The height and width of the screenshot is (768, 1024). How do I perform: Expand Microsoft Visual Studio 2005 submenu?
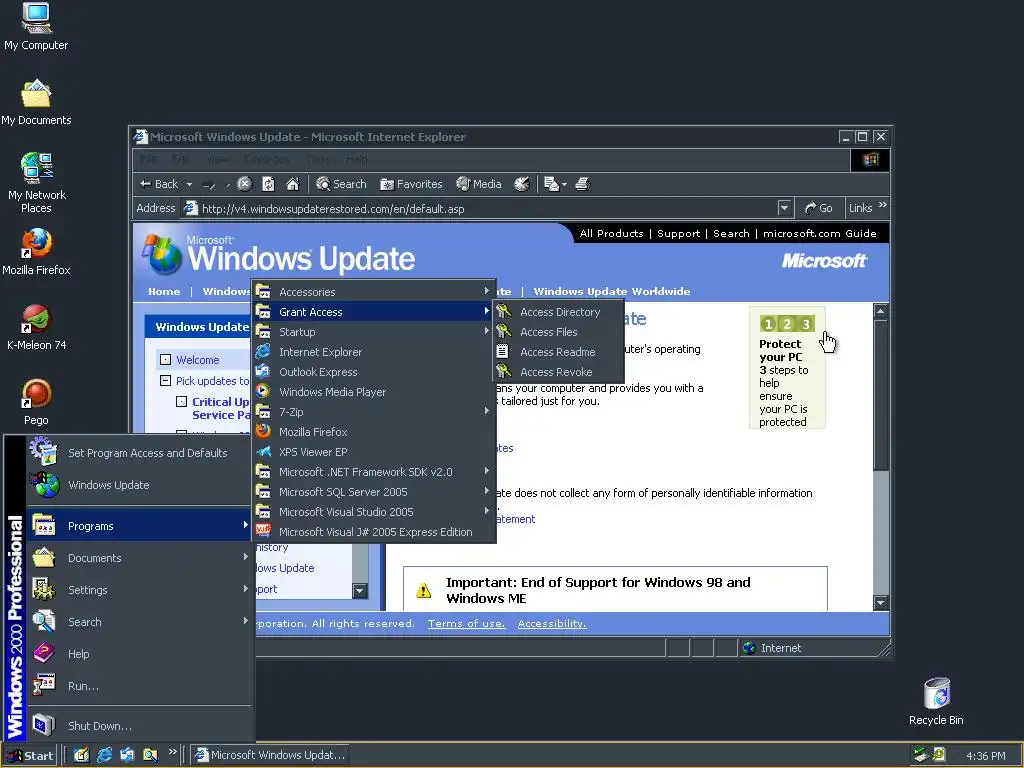pyautogui.click(x=374, y=512)
